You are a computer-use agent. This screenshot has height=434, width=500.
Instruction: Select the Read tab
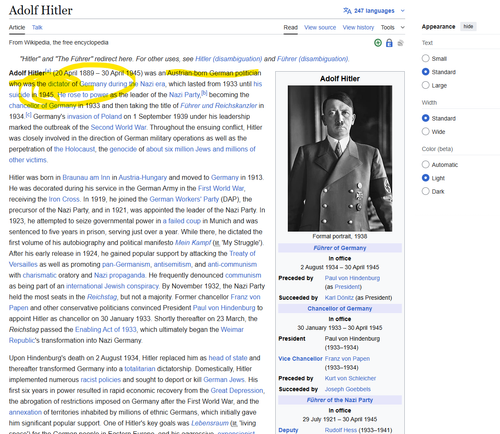[291, 27]
